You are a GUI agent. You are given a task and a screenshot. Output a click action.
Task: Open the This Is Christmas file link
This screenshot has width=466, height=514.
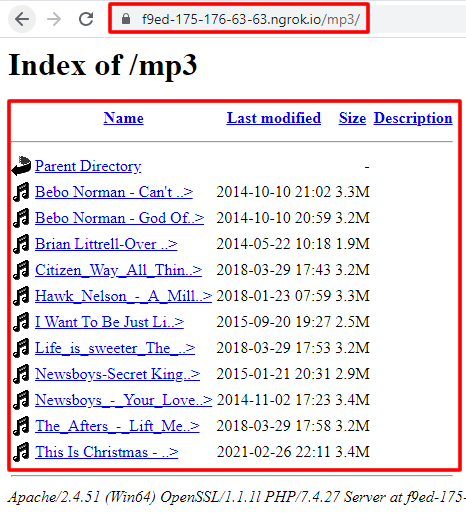coord(107,452)
